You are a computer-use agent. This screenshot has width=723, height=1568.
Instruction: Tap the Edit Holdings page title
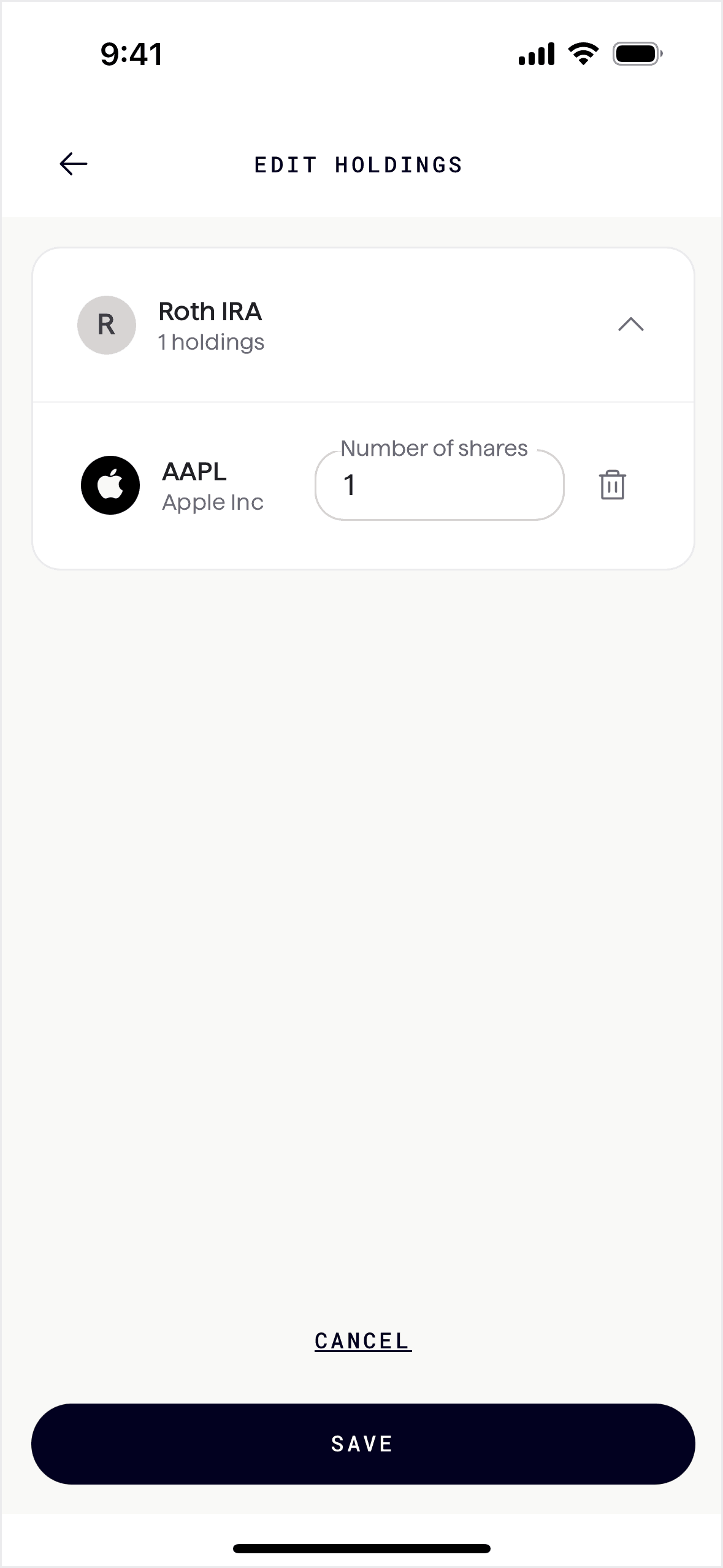pyautogui.click(x=359, y=164)
